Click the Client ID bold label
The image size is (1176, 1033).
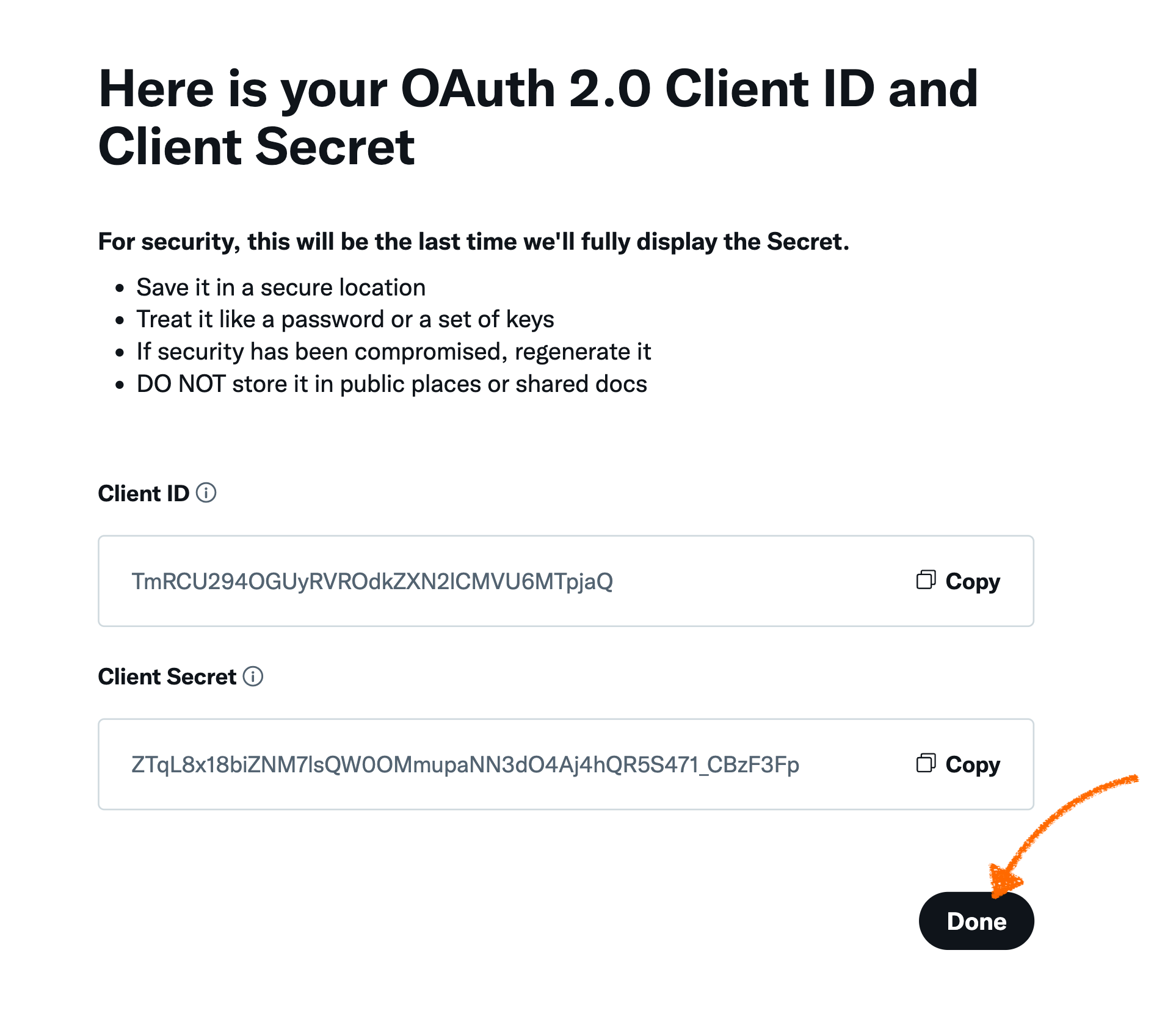click(x=143, y=493)
